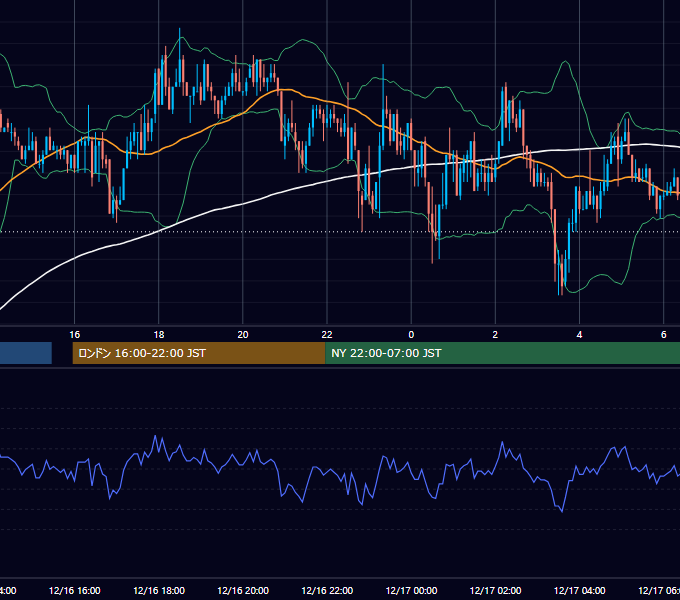Click the ロンドン 16:00-22:00 JST session bar
The image size is (680, 600).
tap(199, 353)
